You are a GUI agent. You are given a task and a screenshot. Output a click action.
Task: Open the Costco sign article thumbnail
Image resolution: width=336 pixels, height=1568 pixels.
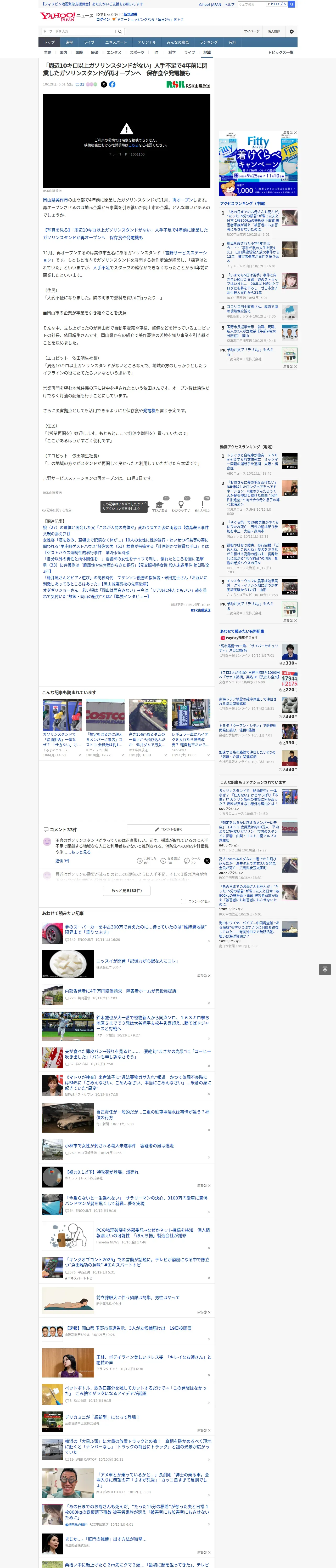105,714
